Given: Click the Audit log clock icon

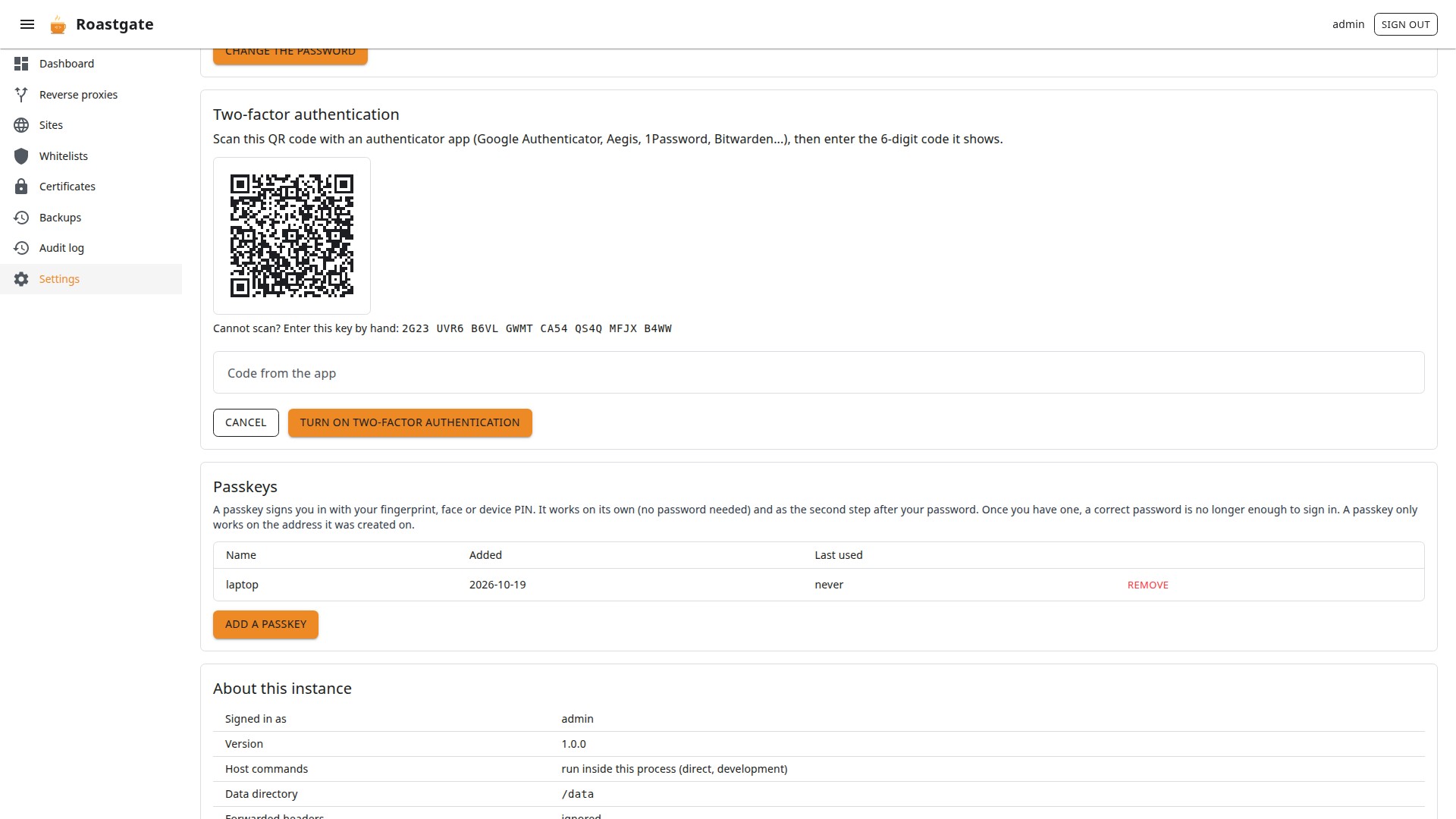Looking at the screenshot, I should click(21, 248).
